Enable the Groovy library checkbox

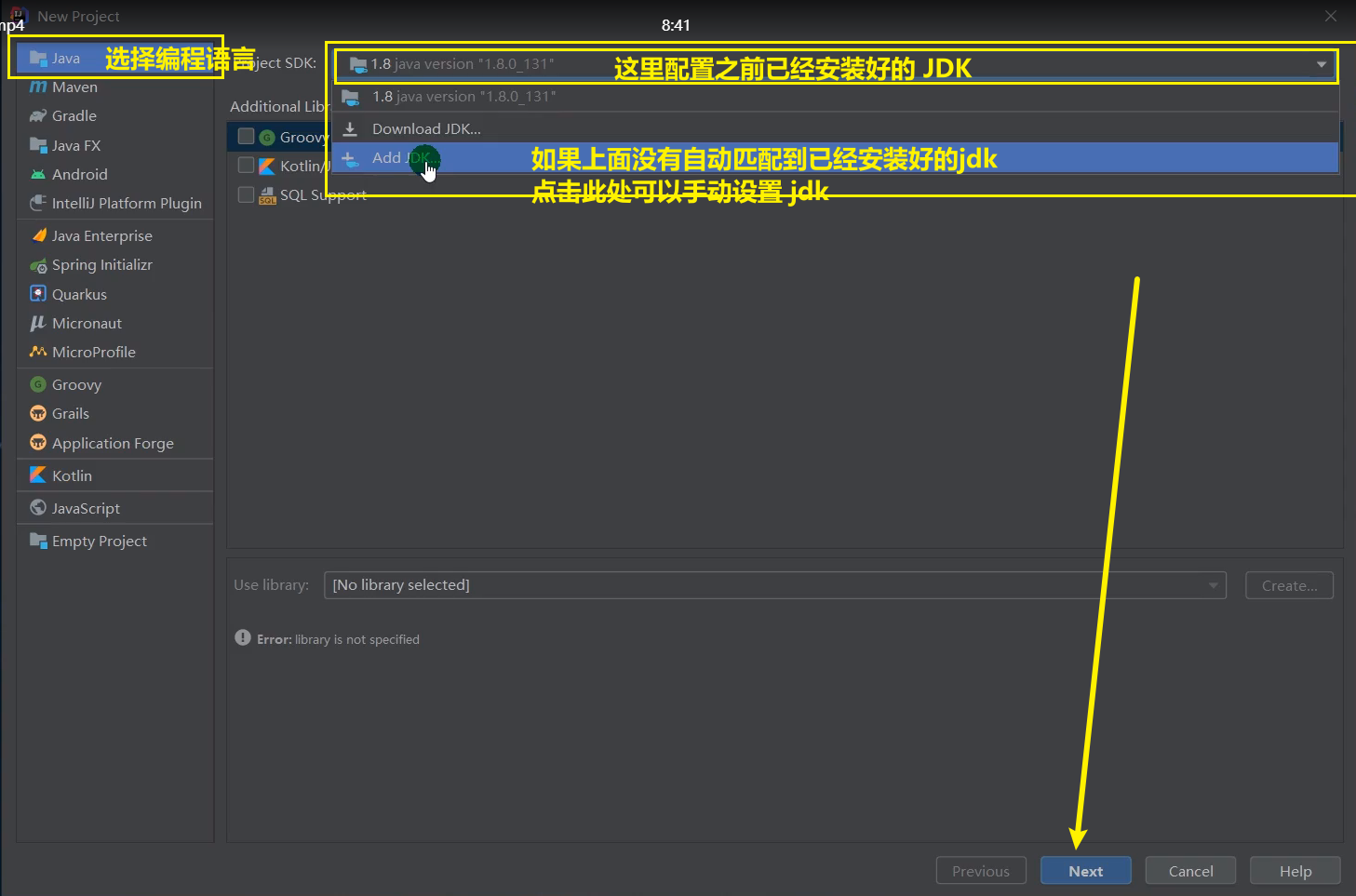tap(247, 136)
